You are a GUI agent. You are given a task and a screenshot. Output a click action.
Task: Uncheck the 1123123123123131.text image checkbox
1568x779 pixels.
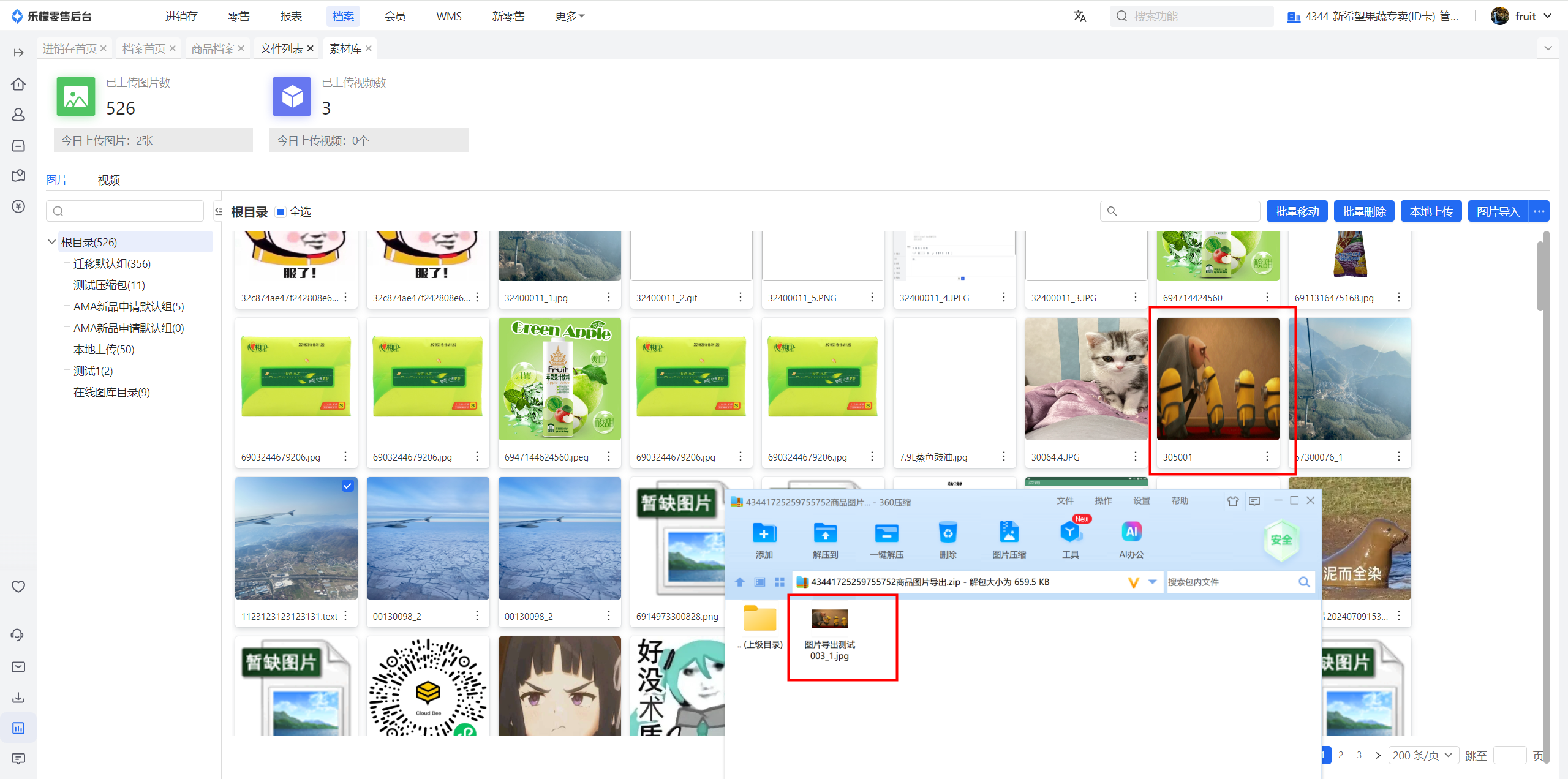[347, 486]
